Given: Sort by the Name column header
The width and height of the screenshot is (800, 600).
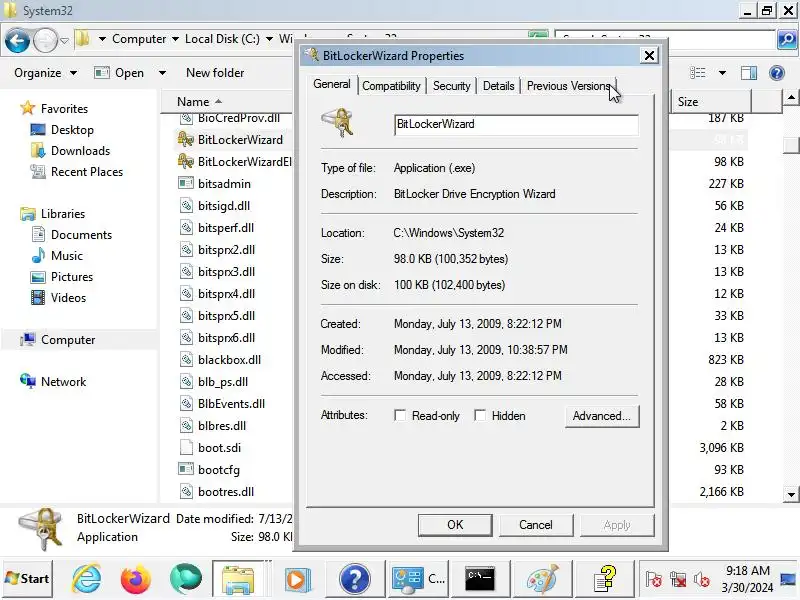Looking at the screenshot, I should coord(226,102).
